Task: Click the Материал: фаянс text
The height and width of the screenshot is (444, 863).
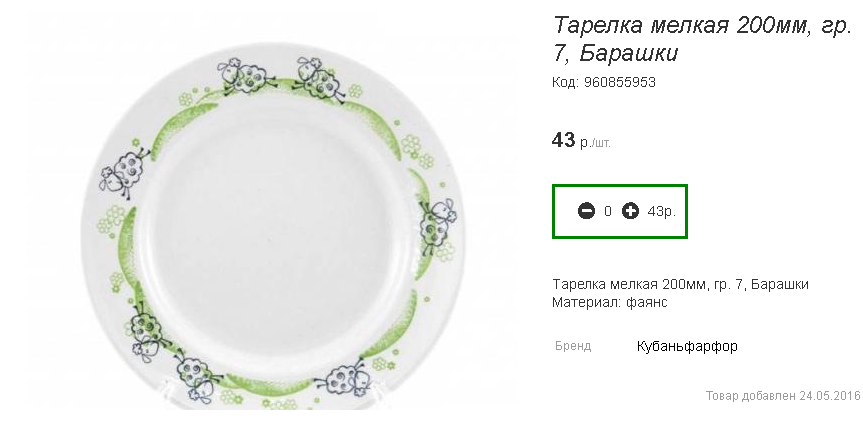Action: click(609, 302)
